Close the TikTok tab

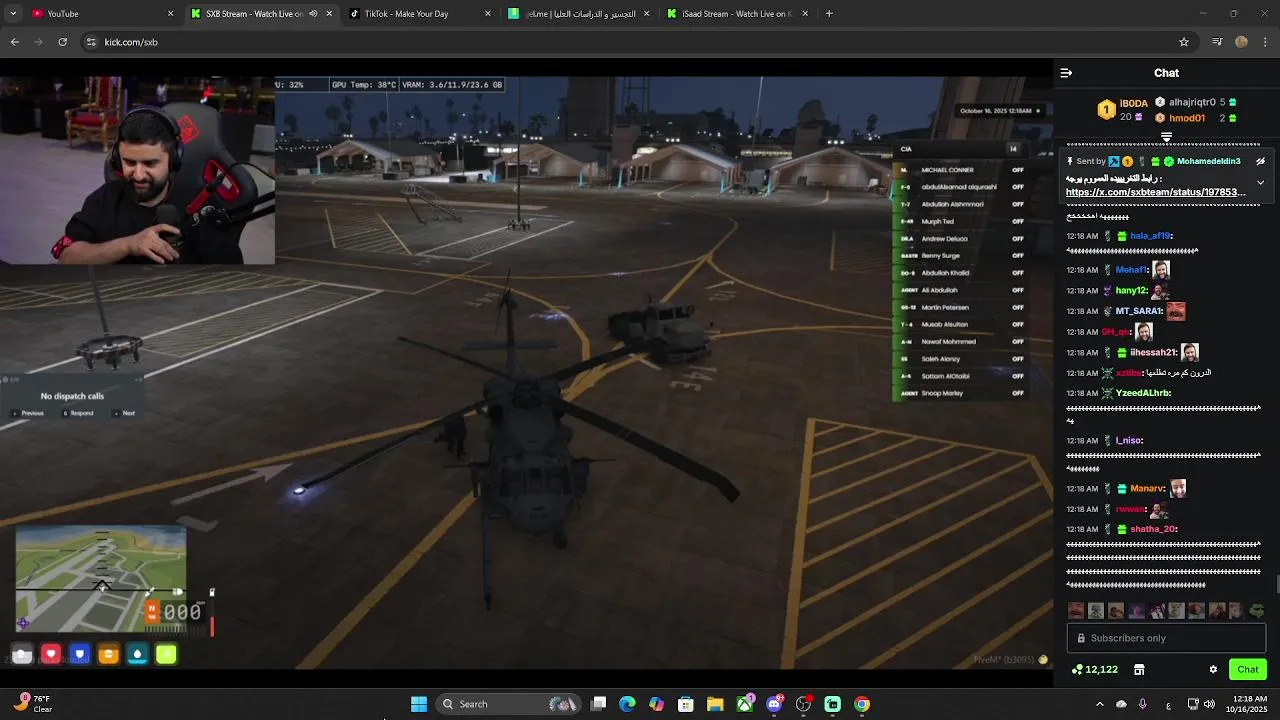tap(488, 14)
